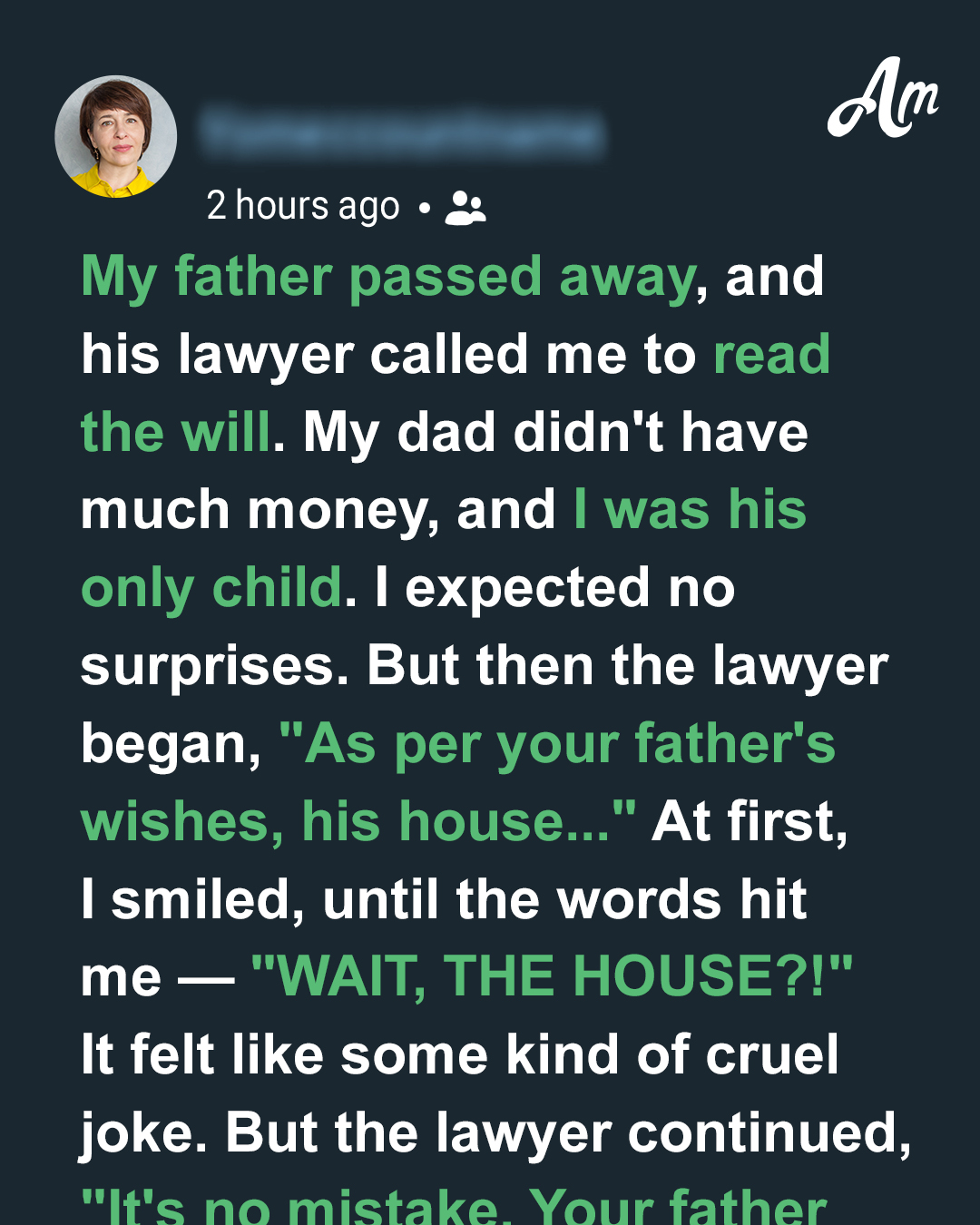Click the green quote "As per your father's"
Viewport: 980px width, 1225px height.
(557, 745)
